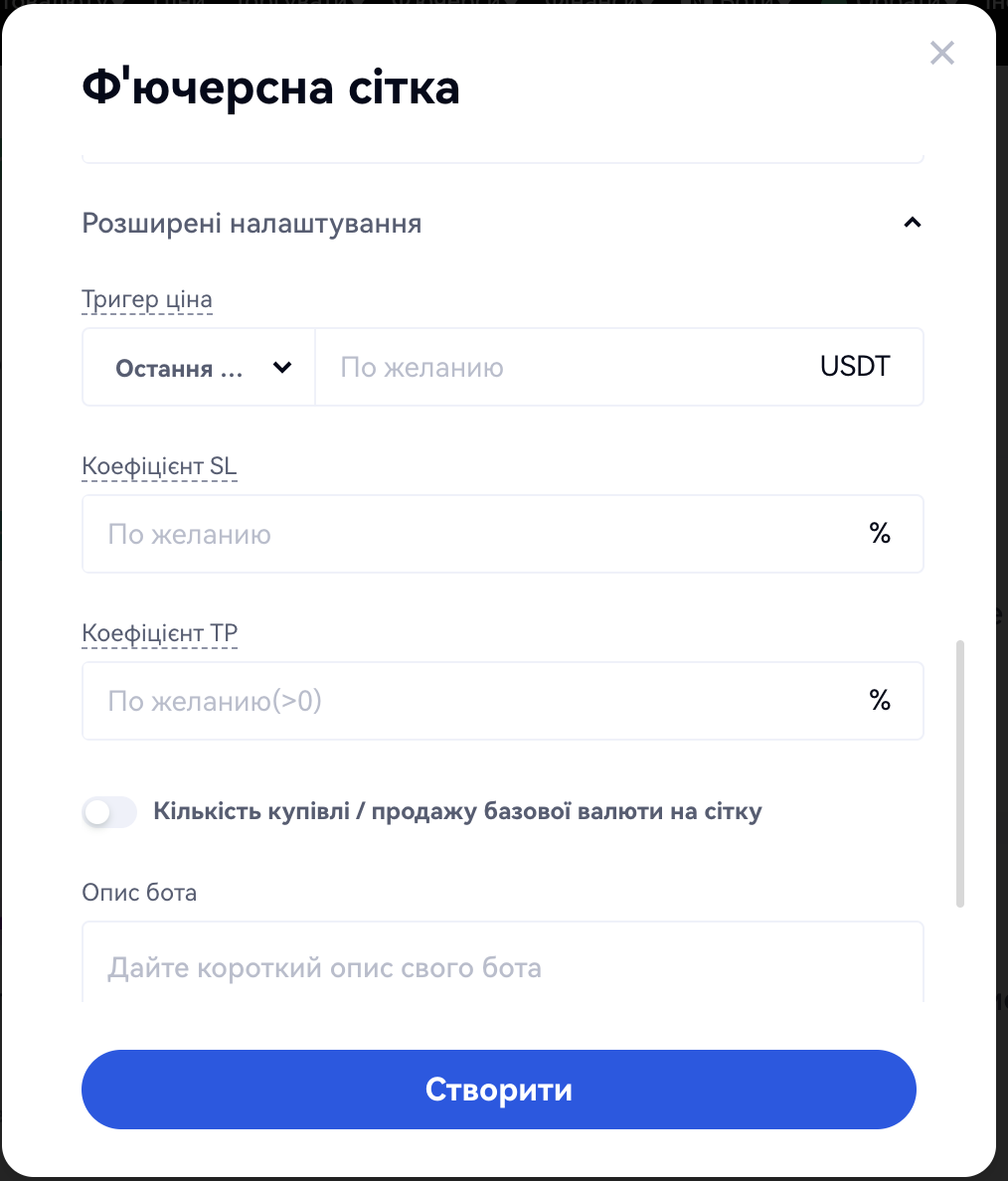Click the Опис бота label
The image size is (1008, 1181).
pyautogui.click(x=139, y=893)
